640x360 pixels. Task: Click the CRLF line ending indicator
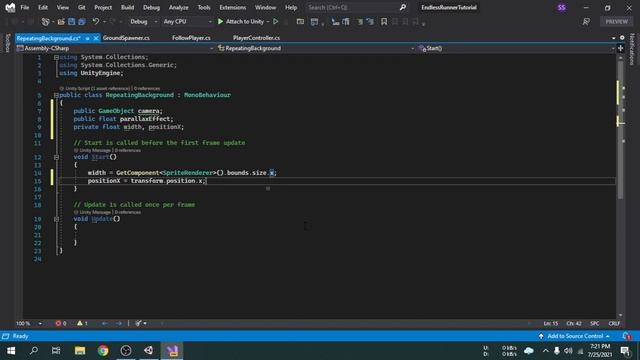[x=614, y=323]
